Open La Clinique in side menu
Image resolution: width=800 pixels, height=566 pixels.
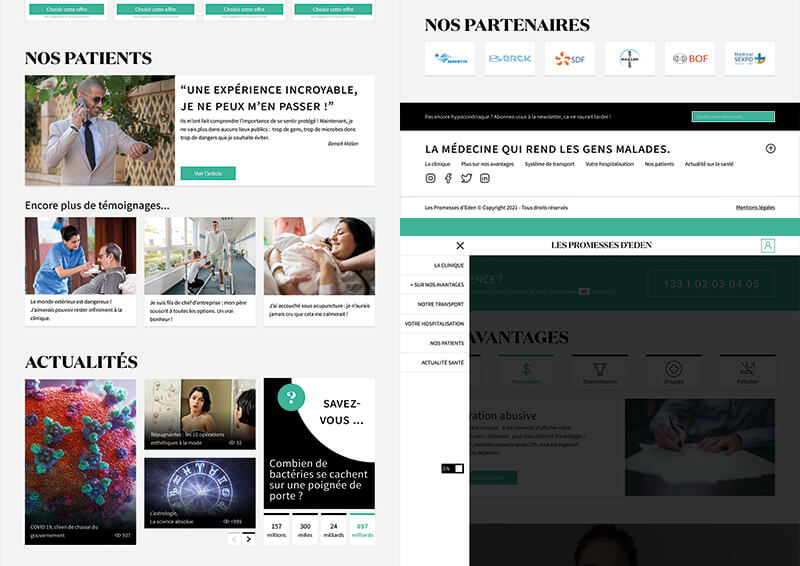click(448, 266)
